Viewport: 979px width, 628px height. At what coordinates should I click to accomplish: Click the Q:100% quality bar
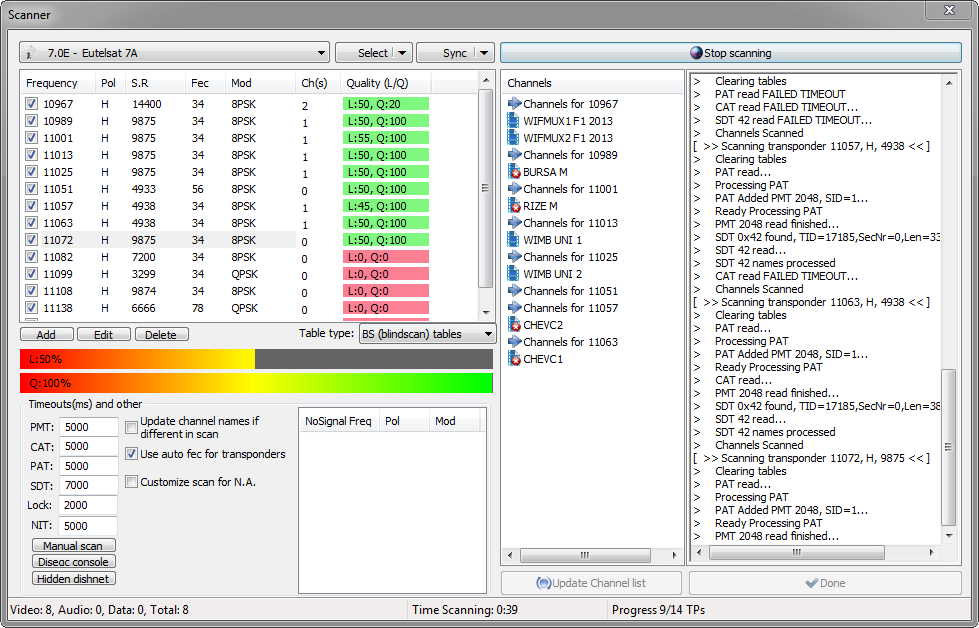(x=256, y=383)
